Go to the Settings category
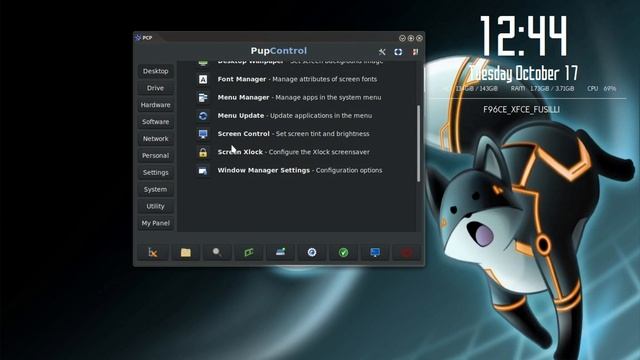Screen dimensions: 640x360 156,172
